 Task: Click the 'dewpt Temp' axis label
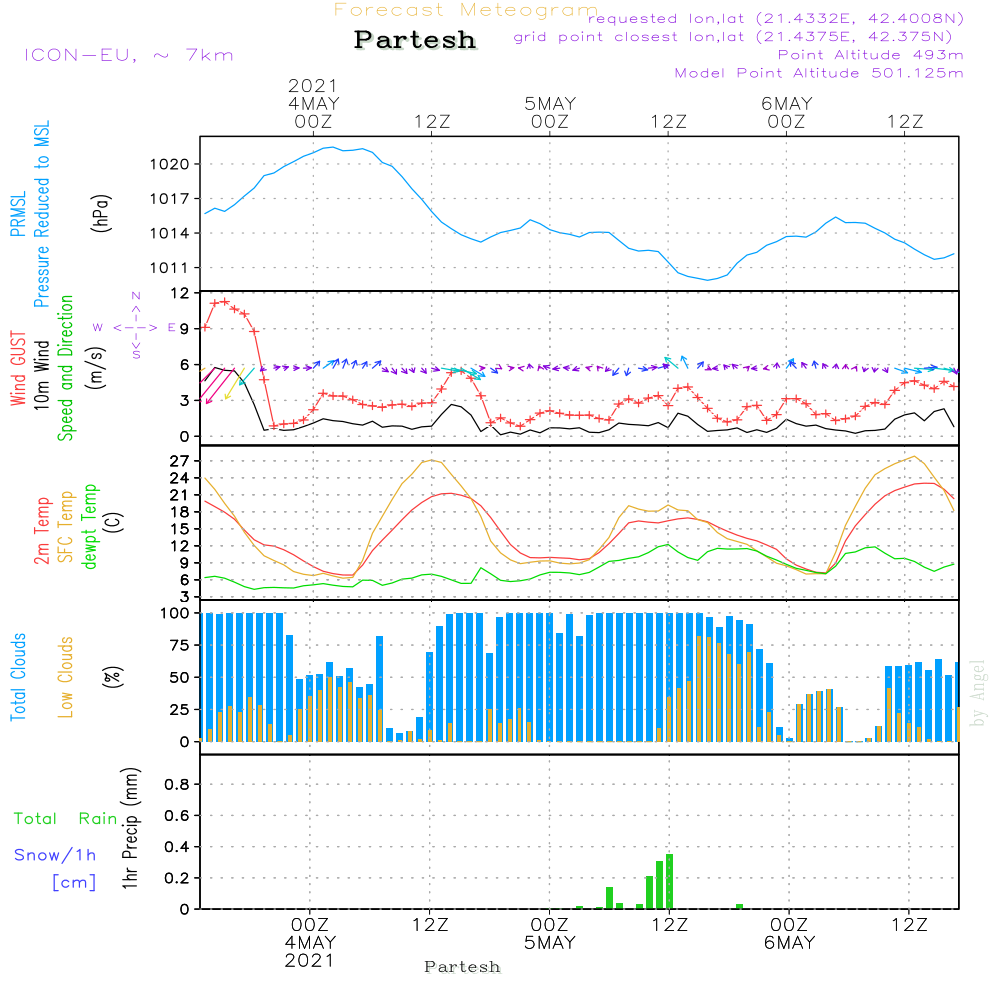(89, 526)
